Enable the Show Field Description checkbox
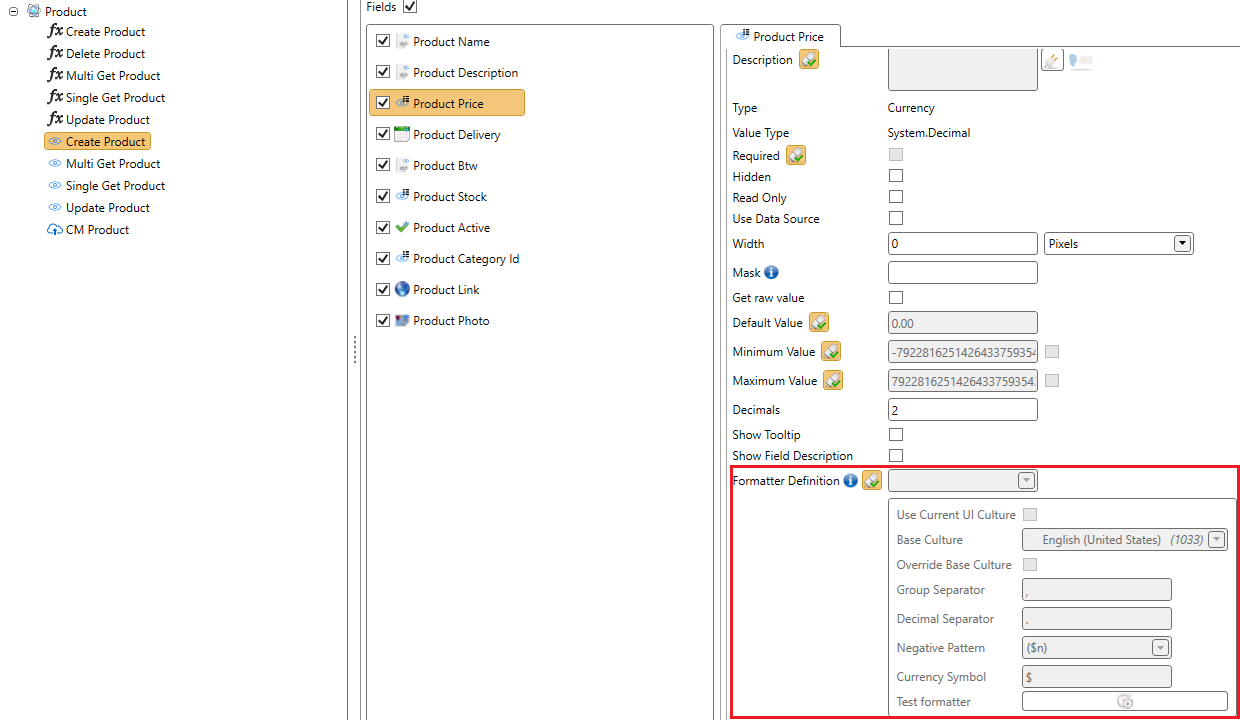Screen dimensions: 1240x720 [896, 455]
